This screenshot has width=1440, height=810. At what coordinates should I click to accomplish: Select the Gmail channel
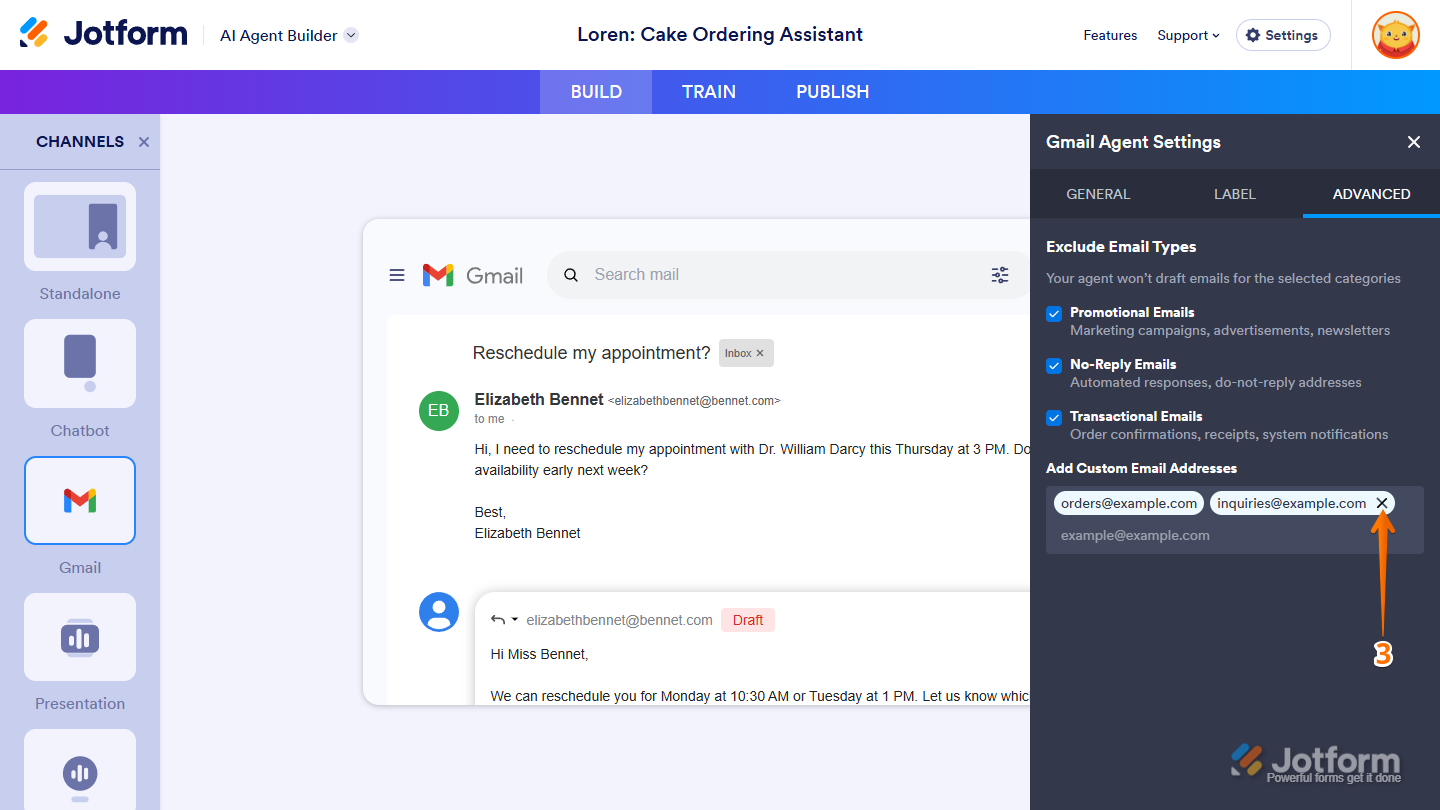click(80, 500)
